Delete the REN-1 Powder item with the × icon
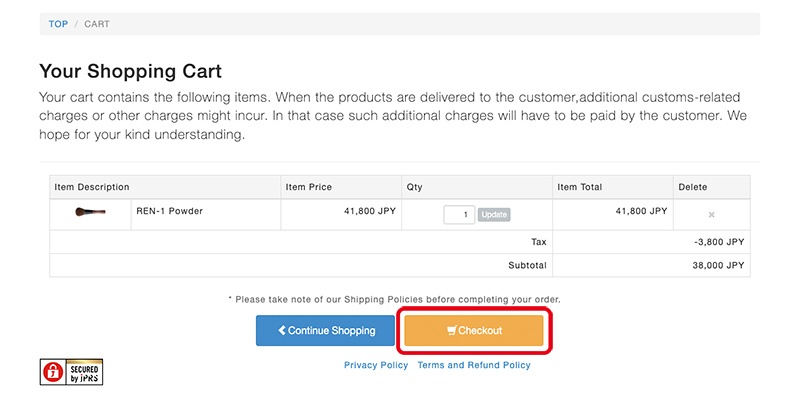The width and height of the screenshot is (800, 401). tap(711, 214)
